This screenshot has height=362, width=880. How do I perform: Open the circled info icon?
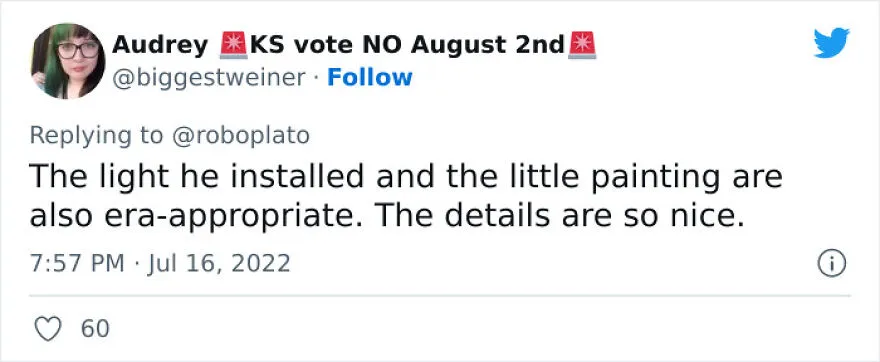click(x=832, y=263)
